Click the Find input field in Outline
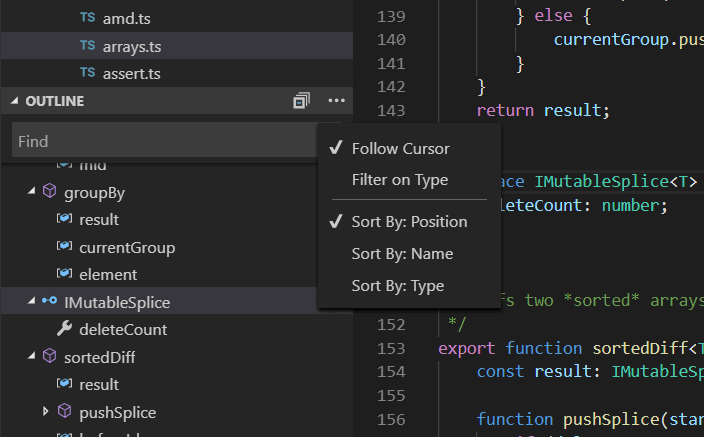Image resolution: width=704 pixels, height=437 pixels. click(160, 141)
